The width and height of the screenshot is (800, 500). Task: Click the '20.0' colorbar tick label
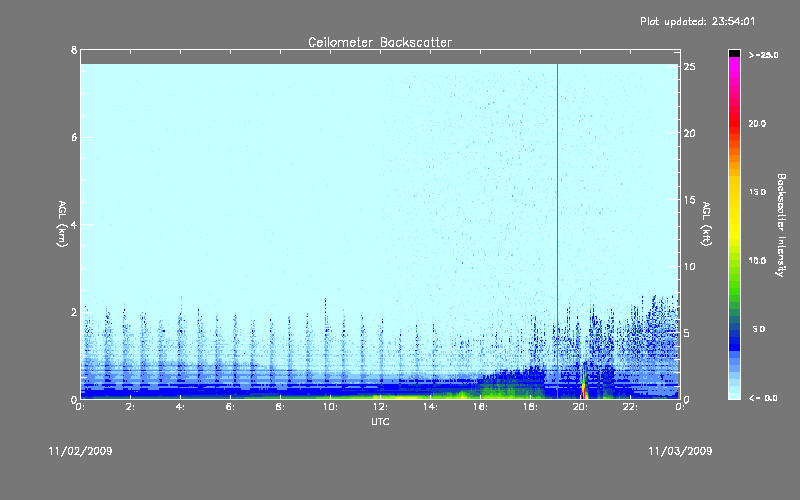point(757,123)
